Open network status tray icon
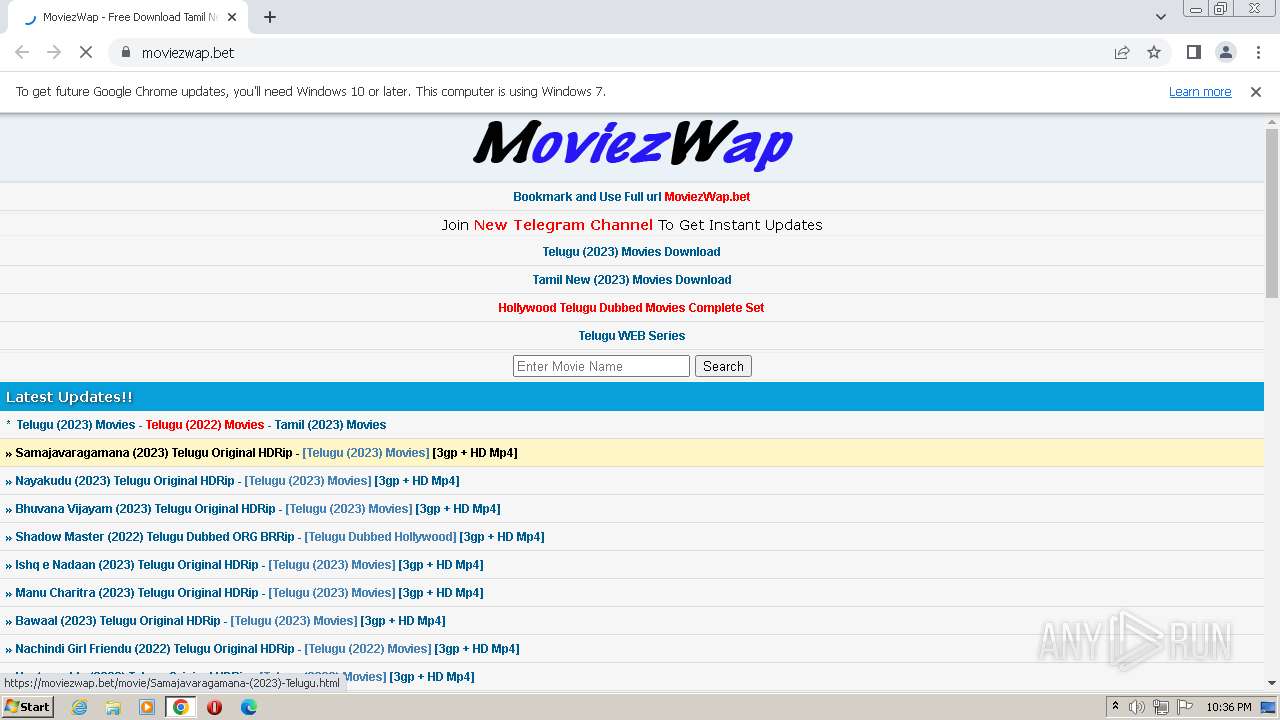This screenshot has height=720, width=1280. click(1161, 707)
